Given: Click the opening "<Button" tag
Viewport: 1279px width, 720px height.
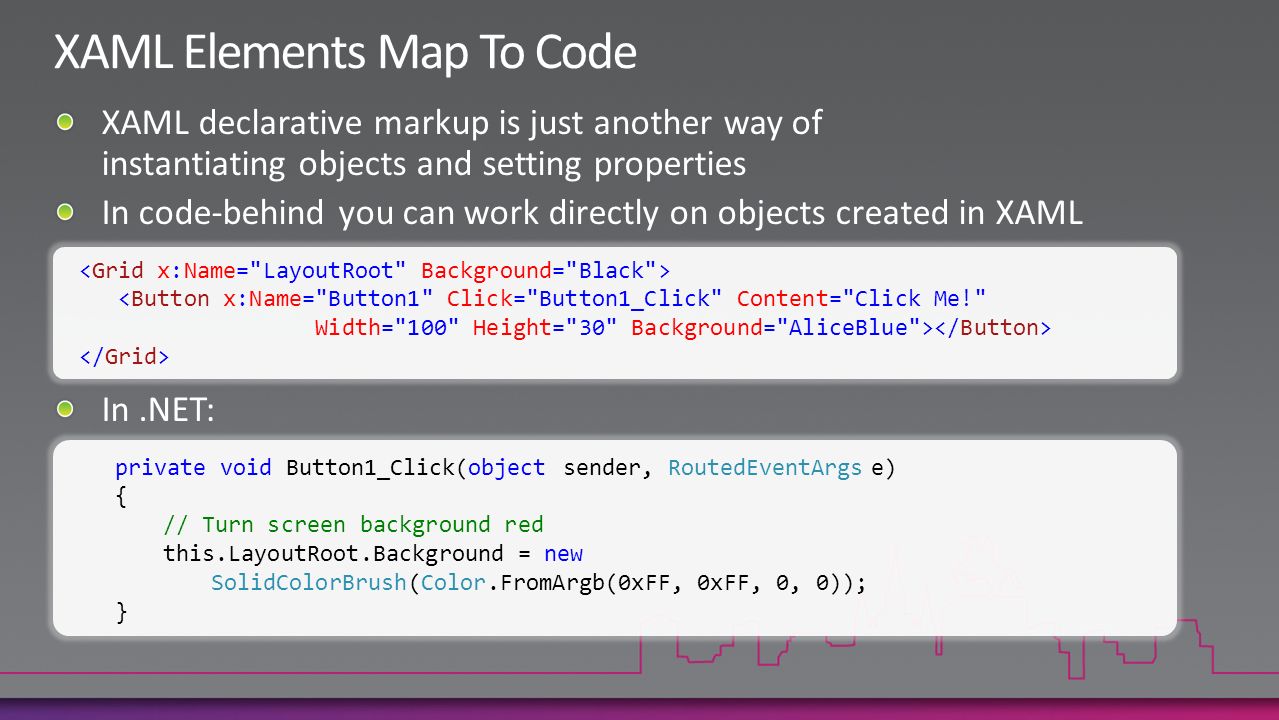Looking at the screenshot, I should pyautogui.click(x=165, y=299).
